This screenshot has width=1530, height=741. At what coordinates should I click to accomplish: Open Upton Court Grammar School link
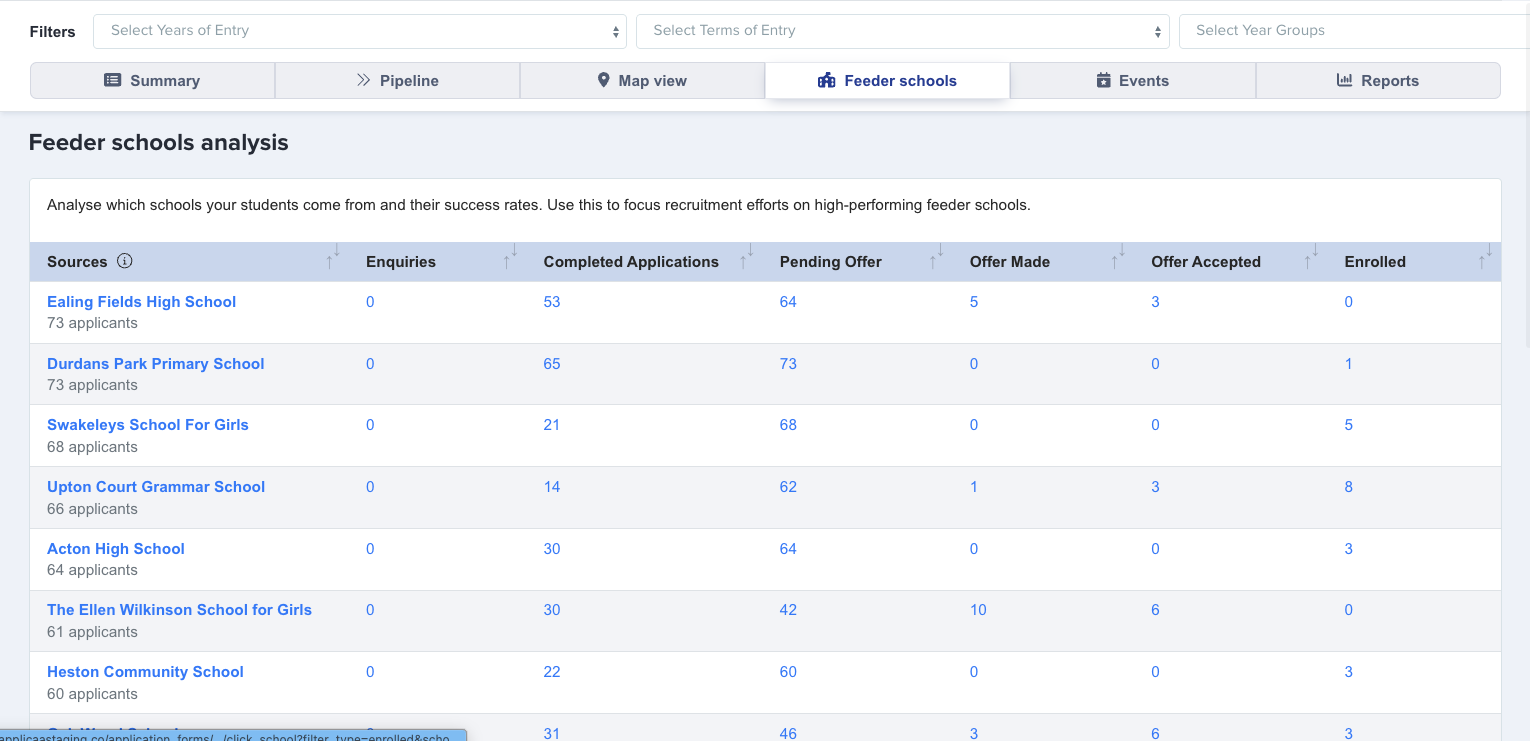click(x=156, y=487)
